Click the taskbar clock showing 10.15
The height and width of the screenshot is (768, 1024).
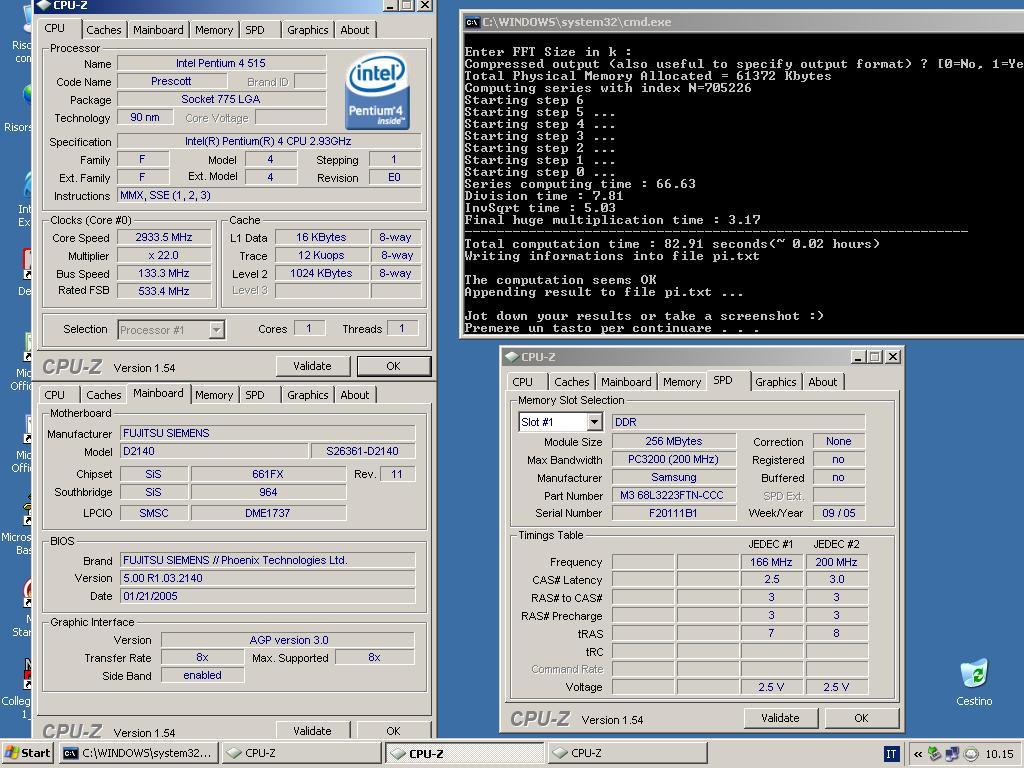click(999, 754)
